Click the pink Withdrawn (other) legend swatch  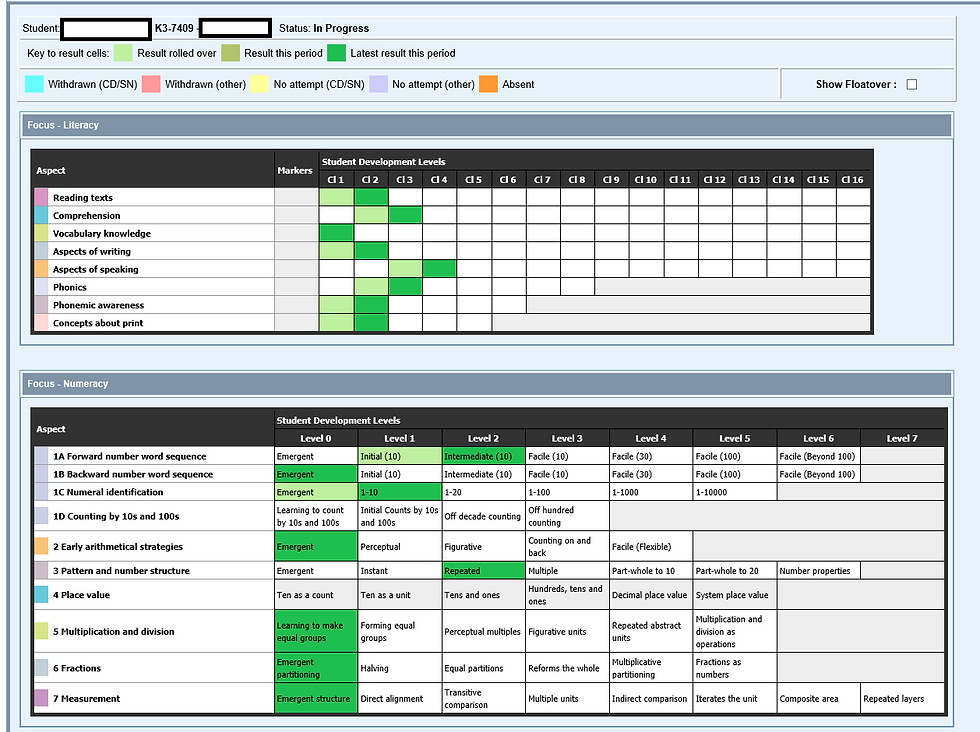(x=150, y=84)
